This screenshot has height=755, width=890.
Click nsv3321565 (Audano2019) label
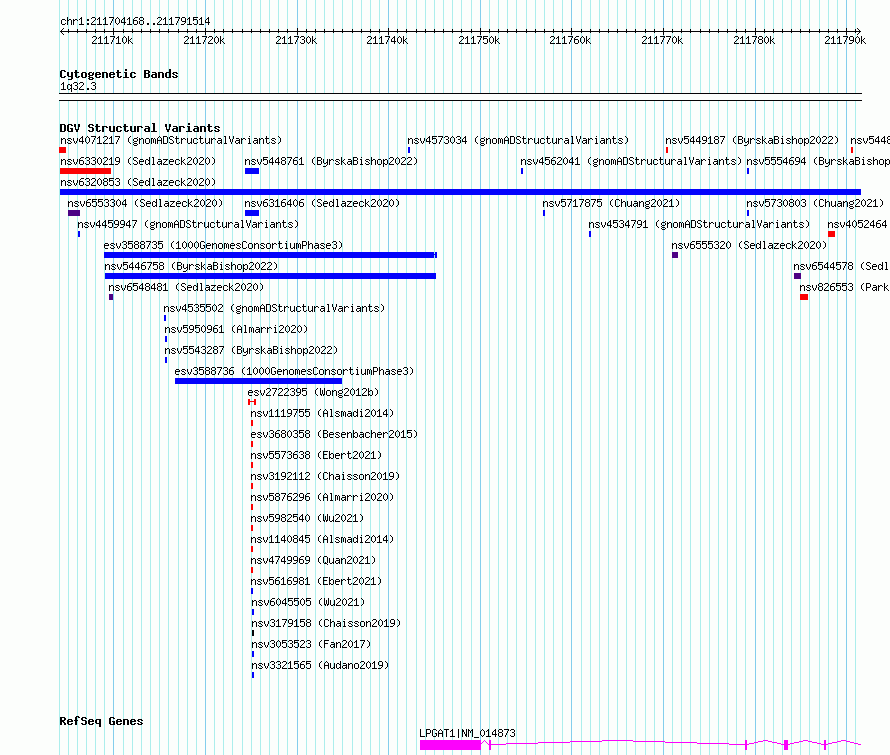tap(320, 665)
